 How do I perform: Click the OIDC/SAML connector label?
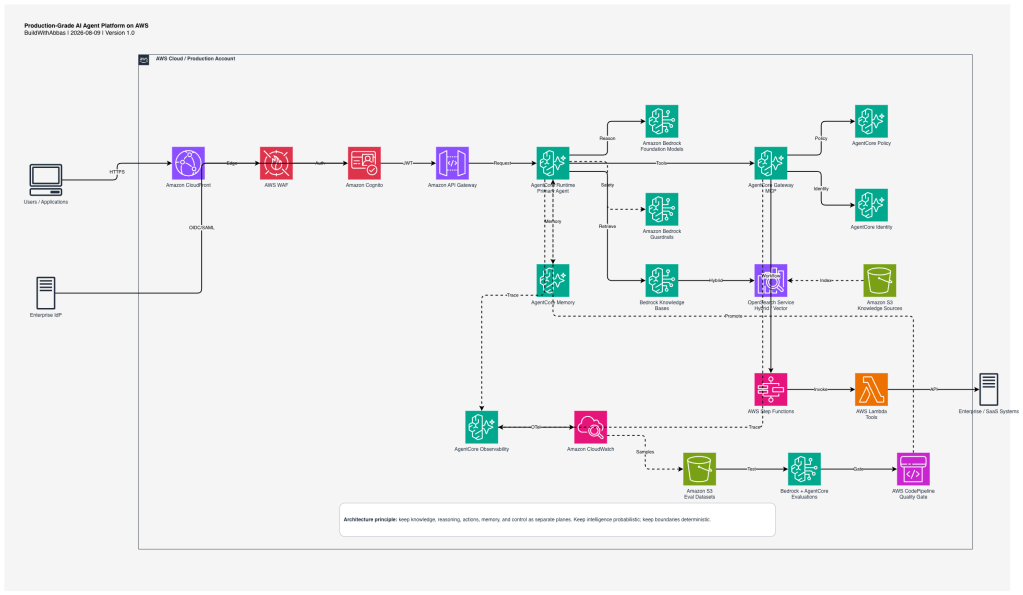point(202,228)
